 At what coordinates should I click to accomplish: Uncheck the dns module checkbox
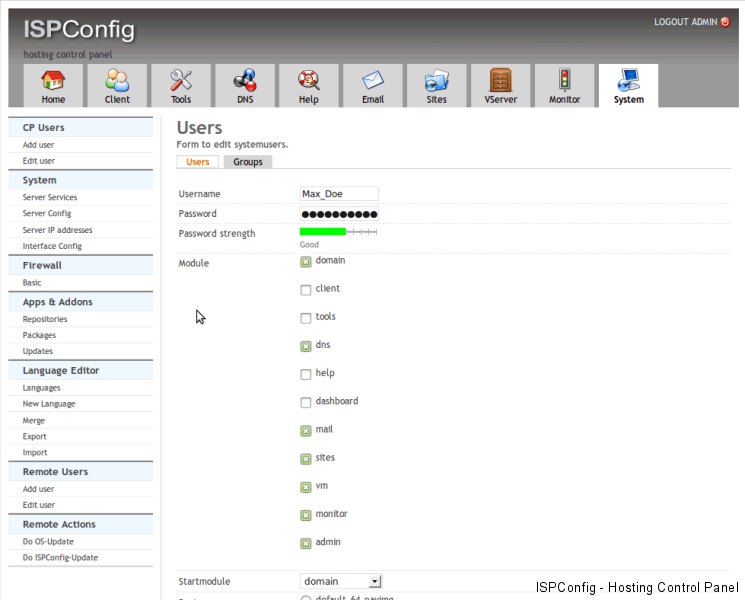point(306,346)
